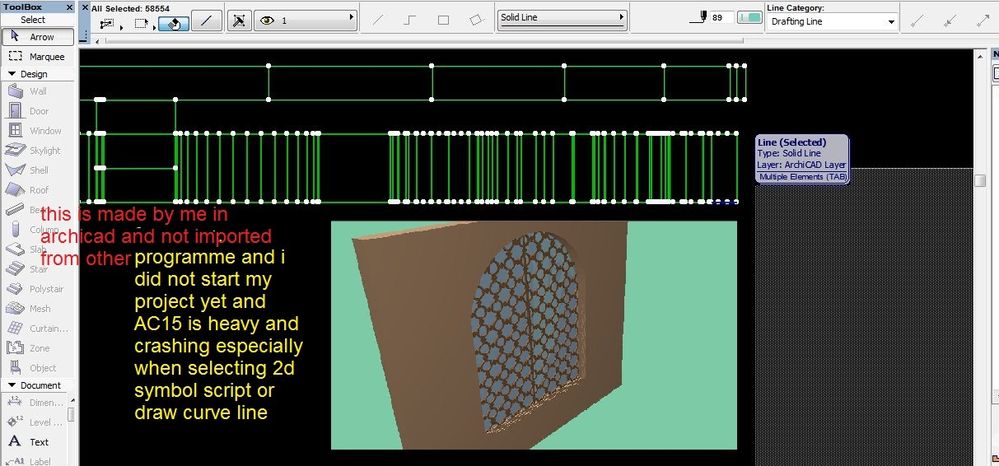Close the ToolBox panel
Screen dimensions: 999x466
pos(71,7)
